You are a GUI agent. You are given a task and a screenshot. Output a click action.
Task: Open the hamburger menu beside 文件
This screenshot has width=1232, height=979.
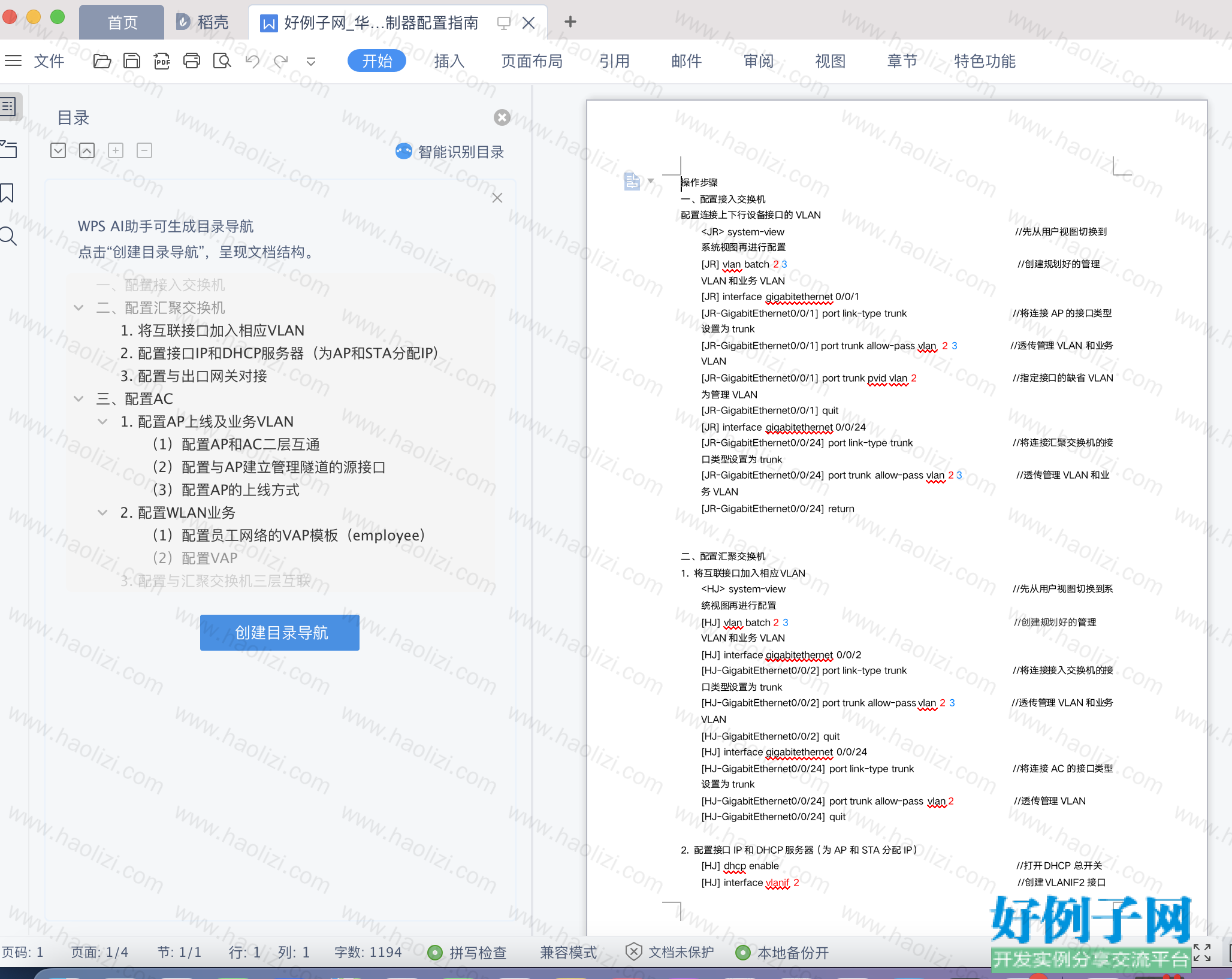[13, 61]
